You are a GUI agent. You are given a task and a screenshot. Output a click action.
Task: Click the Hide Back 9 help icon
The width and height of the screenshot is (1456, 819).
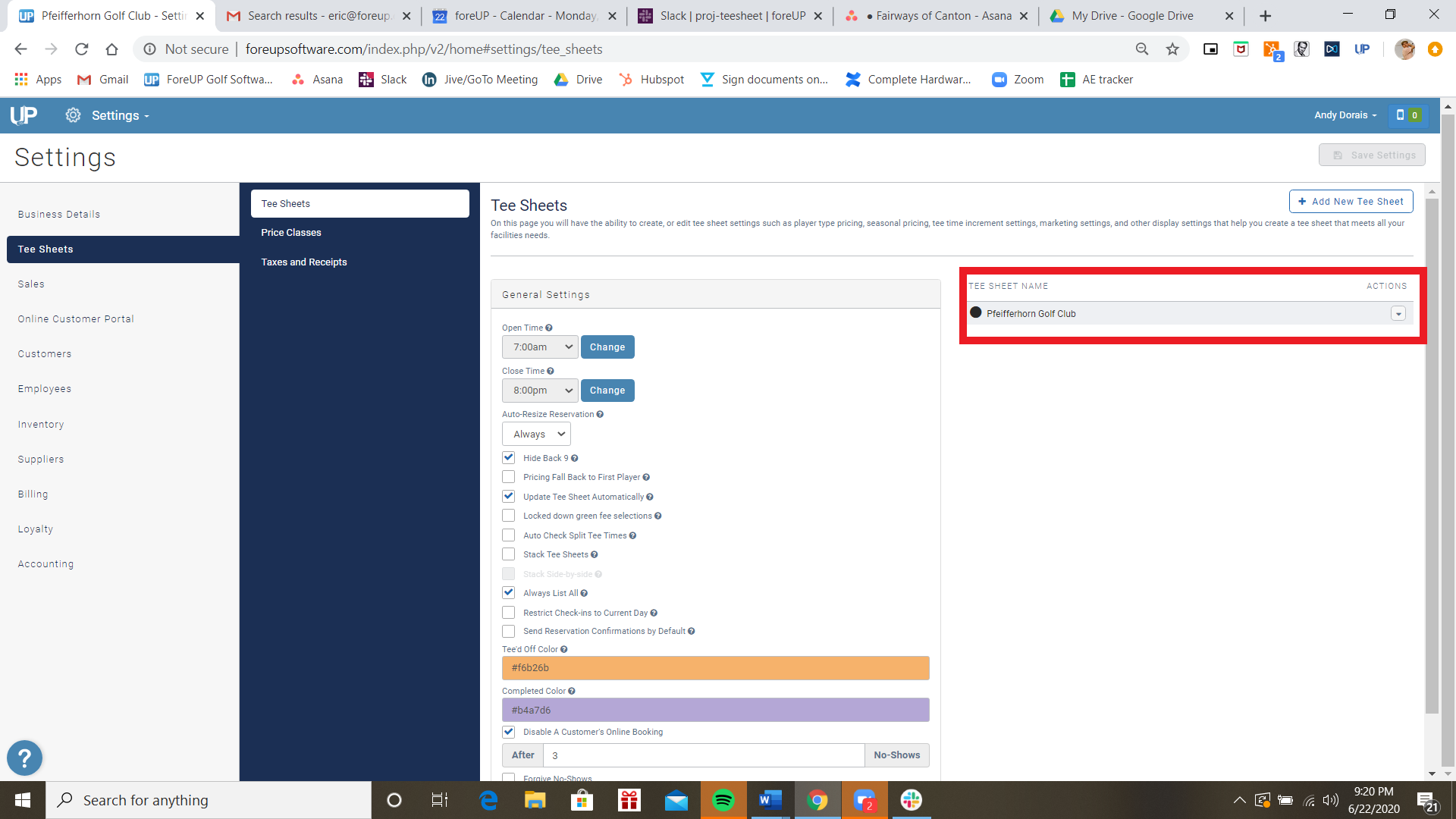pos(575,458)
